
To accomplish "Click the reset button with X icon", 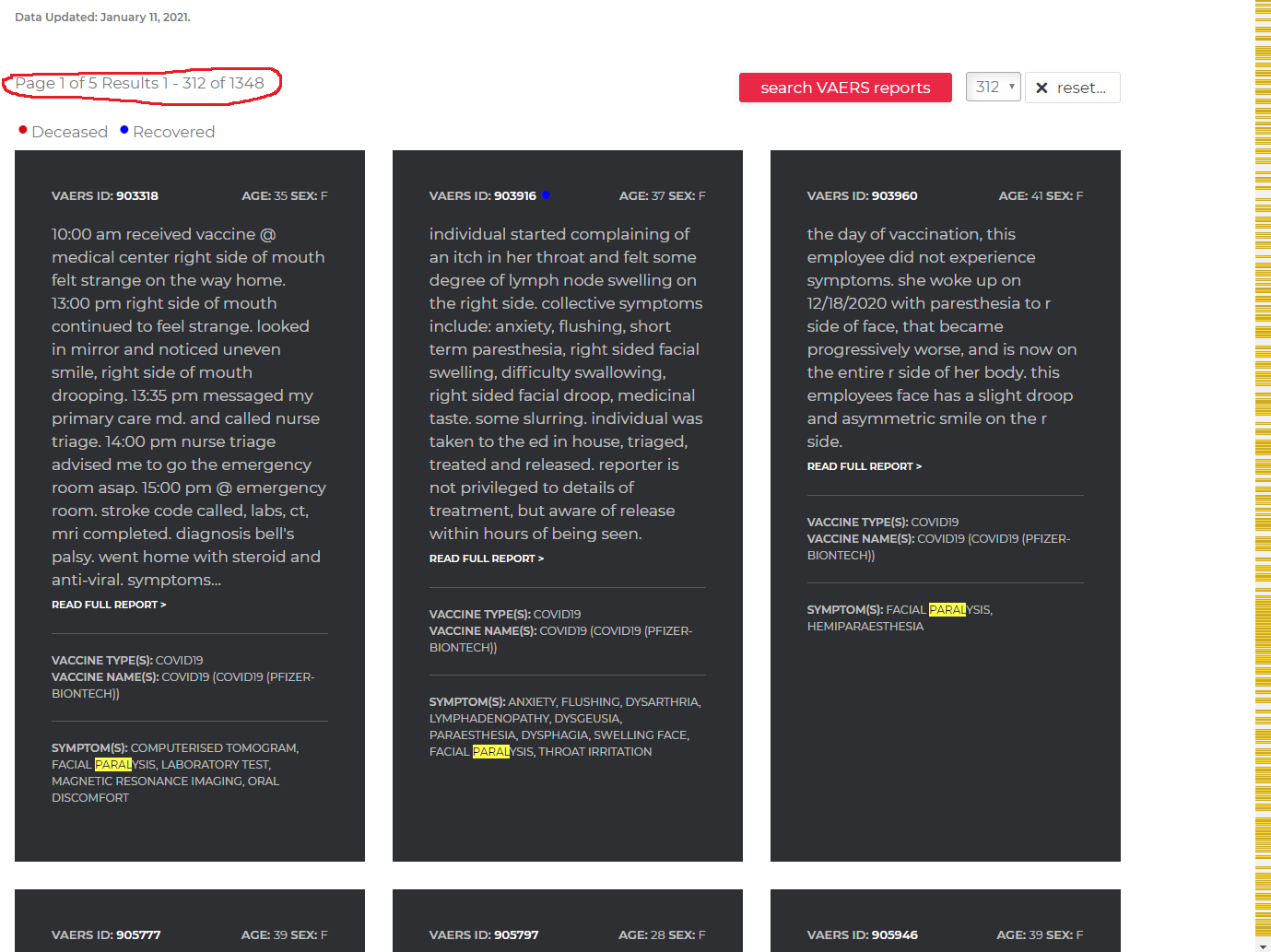I will point(1072,88).
